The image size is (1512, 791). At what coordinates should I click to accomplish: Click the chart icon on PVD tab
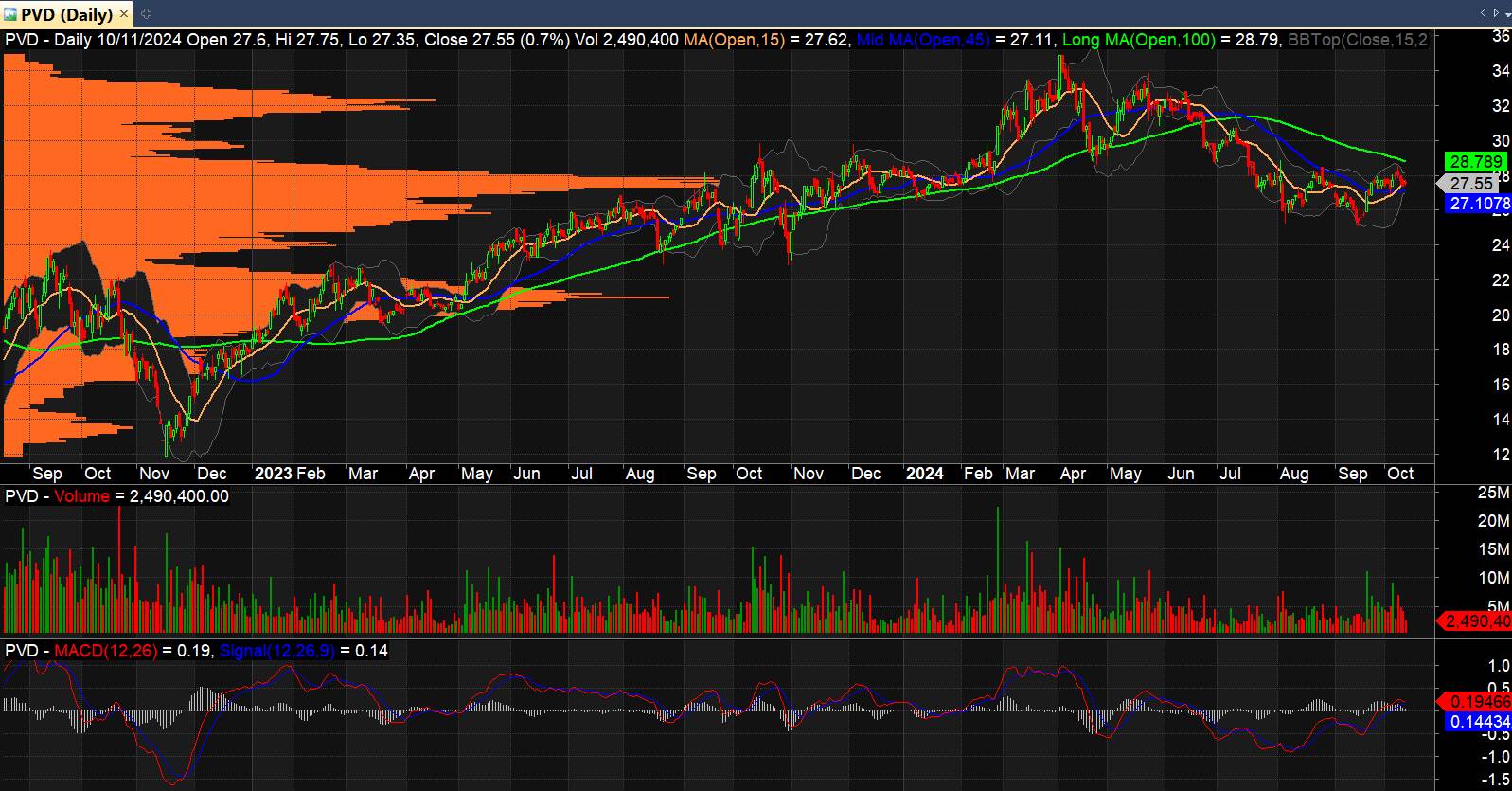coord(10,14)
